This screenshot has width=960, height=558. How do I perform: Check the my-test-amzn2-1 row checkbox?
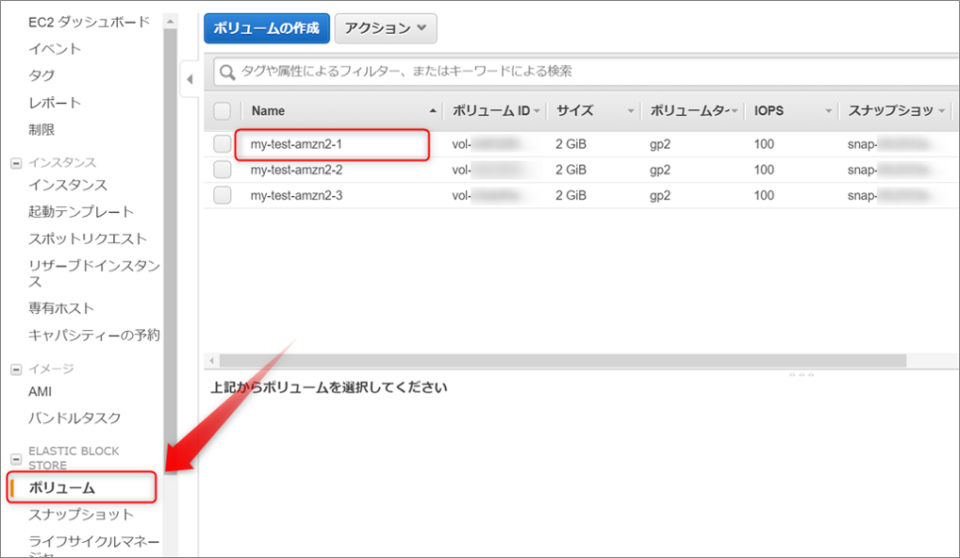tap(222, 144)
